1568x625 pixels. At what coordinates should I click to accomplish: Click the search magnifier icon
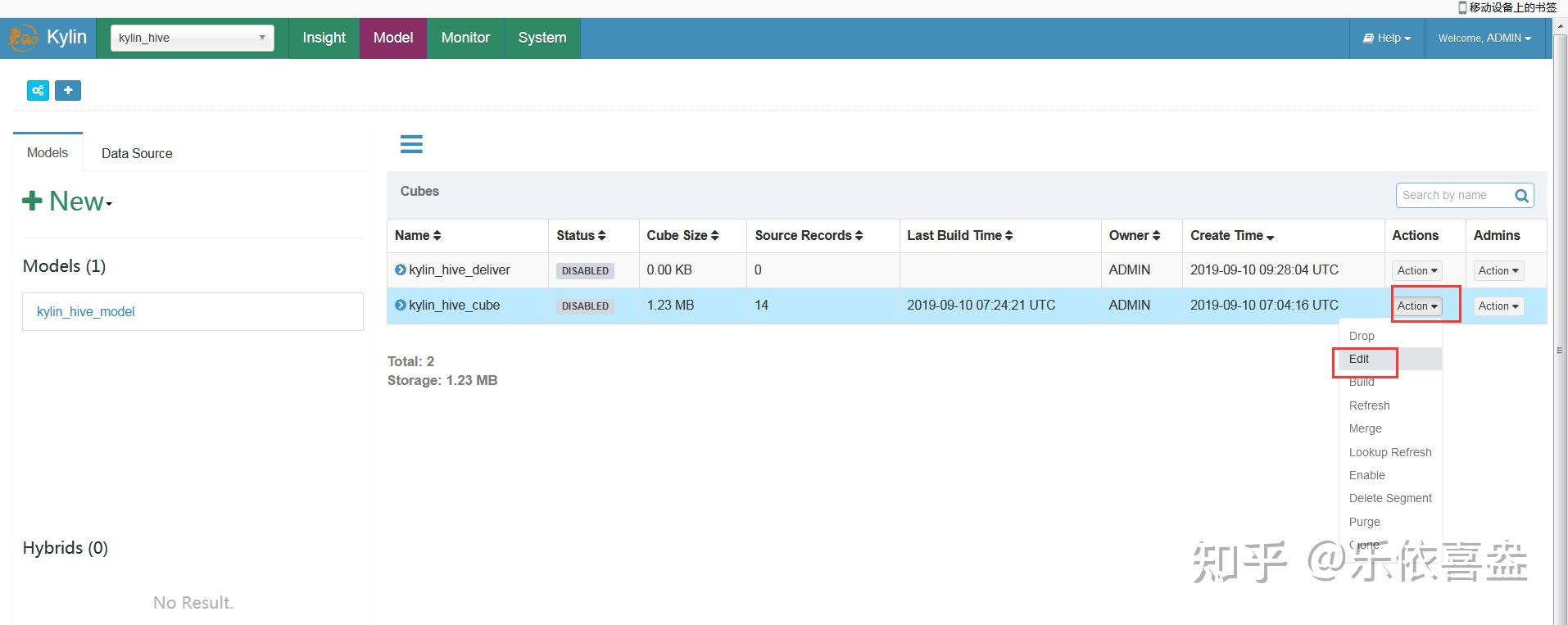coord(1521,196)
